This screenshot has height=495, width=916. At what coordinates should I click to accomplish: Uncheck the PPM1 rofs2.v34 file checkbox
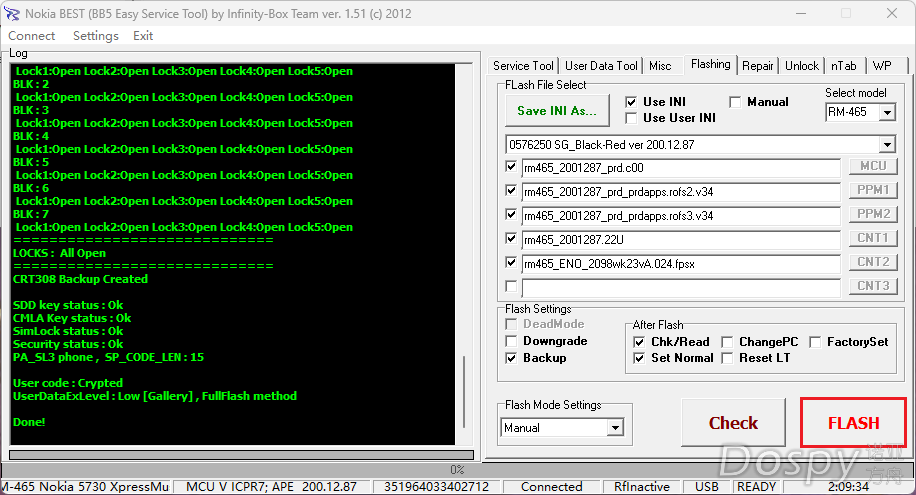click(511, 191)
